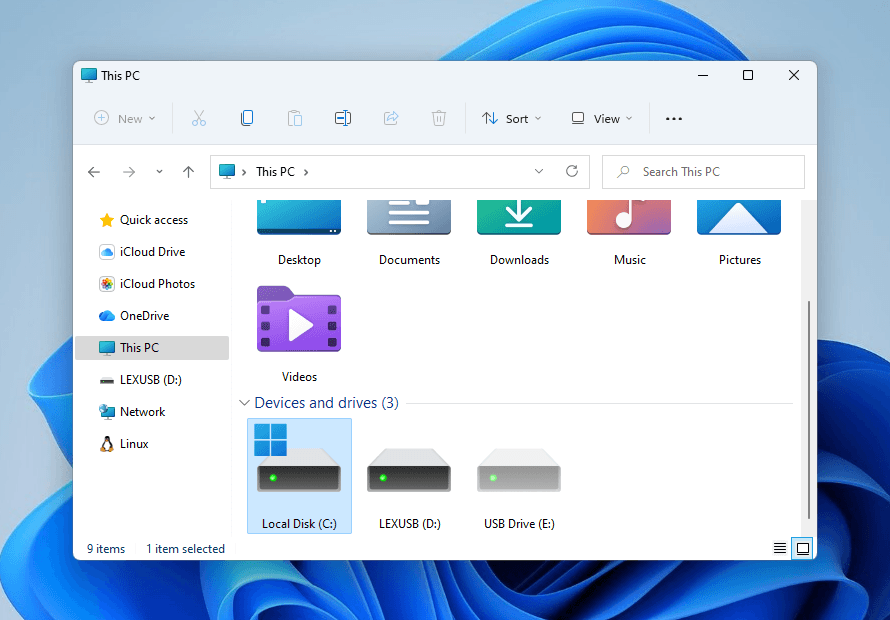This screenshot has width=890, height=620.
Task: Maximize the This PC window
Action: 748,75
